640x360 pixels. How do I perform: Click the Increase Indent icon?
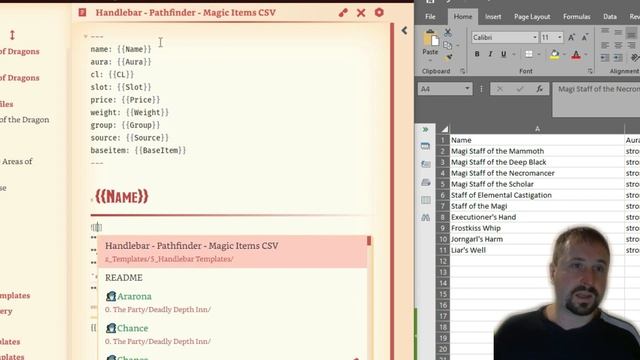[x=618, y=58]
